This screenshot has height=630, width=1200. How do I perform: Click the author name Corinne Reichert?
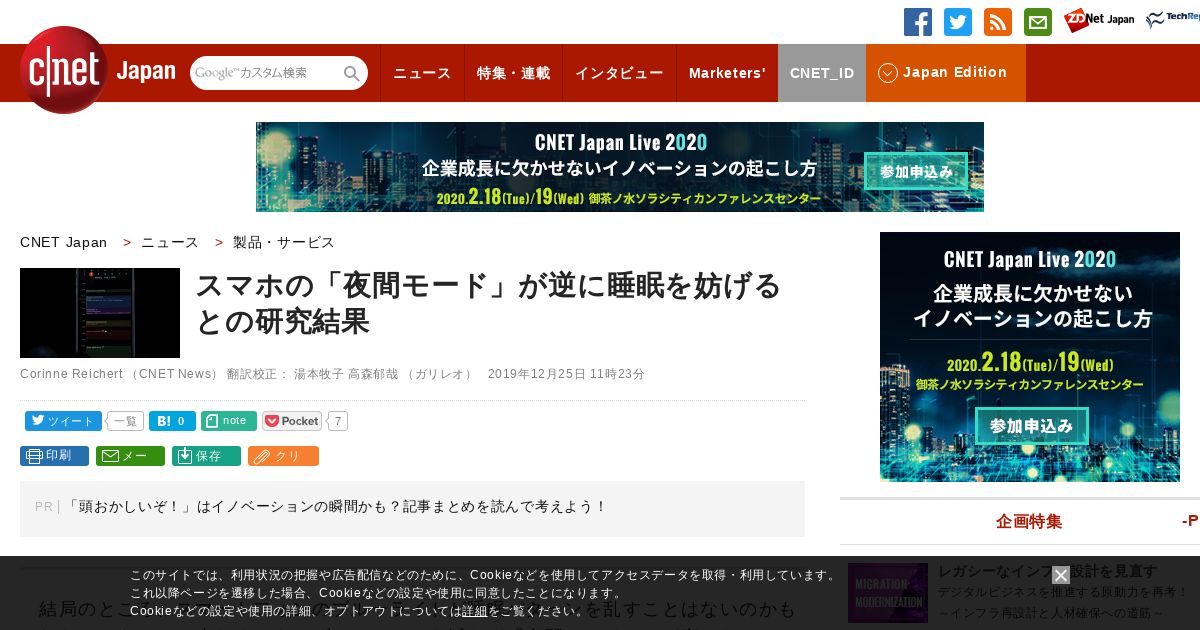(72, 374)
